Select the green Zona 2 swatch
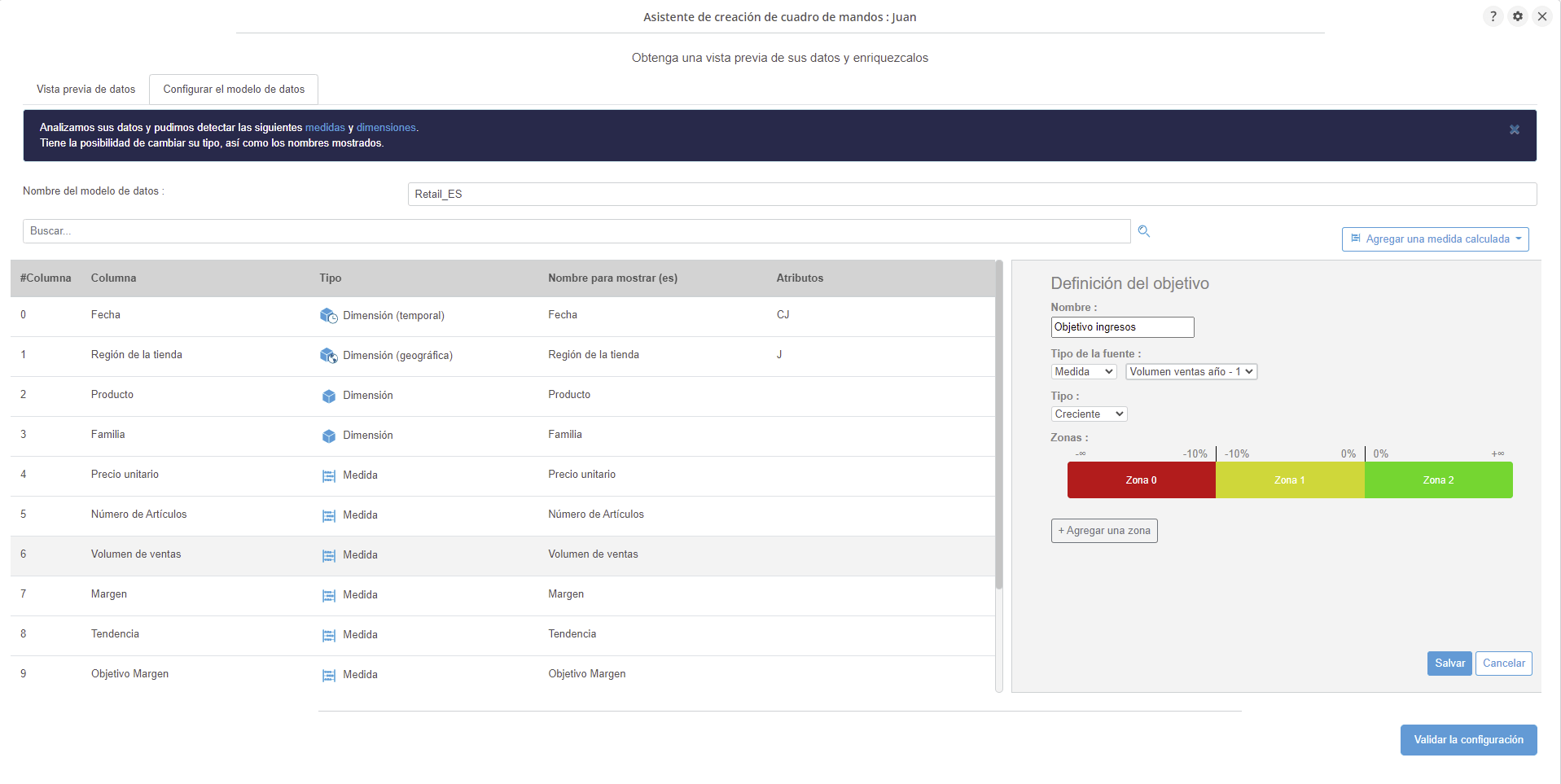Screen dimensions: 1561x784 [1438, 480]
